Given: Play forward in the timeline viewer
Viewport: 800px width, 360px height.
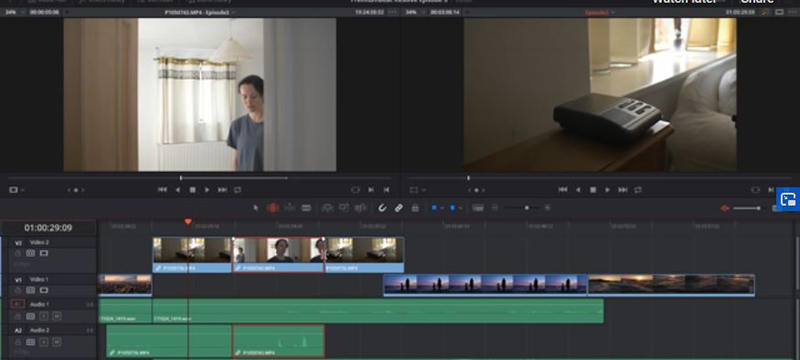Looking at the screenshot, I should click(x=608, y=190).
